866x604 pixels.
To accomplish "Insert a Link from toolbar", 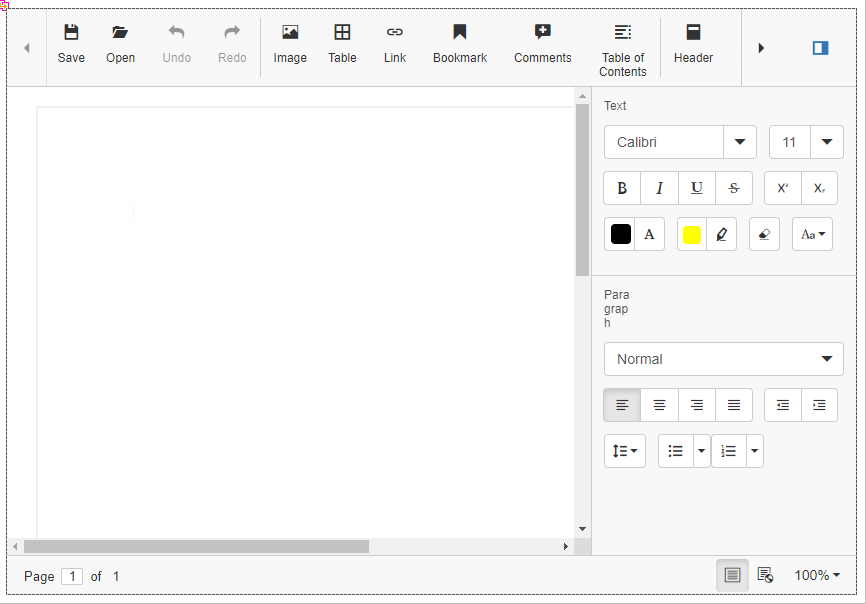I will pyautogui.click(x=395, y=44).
